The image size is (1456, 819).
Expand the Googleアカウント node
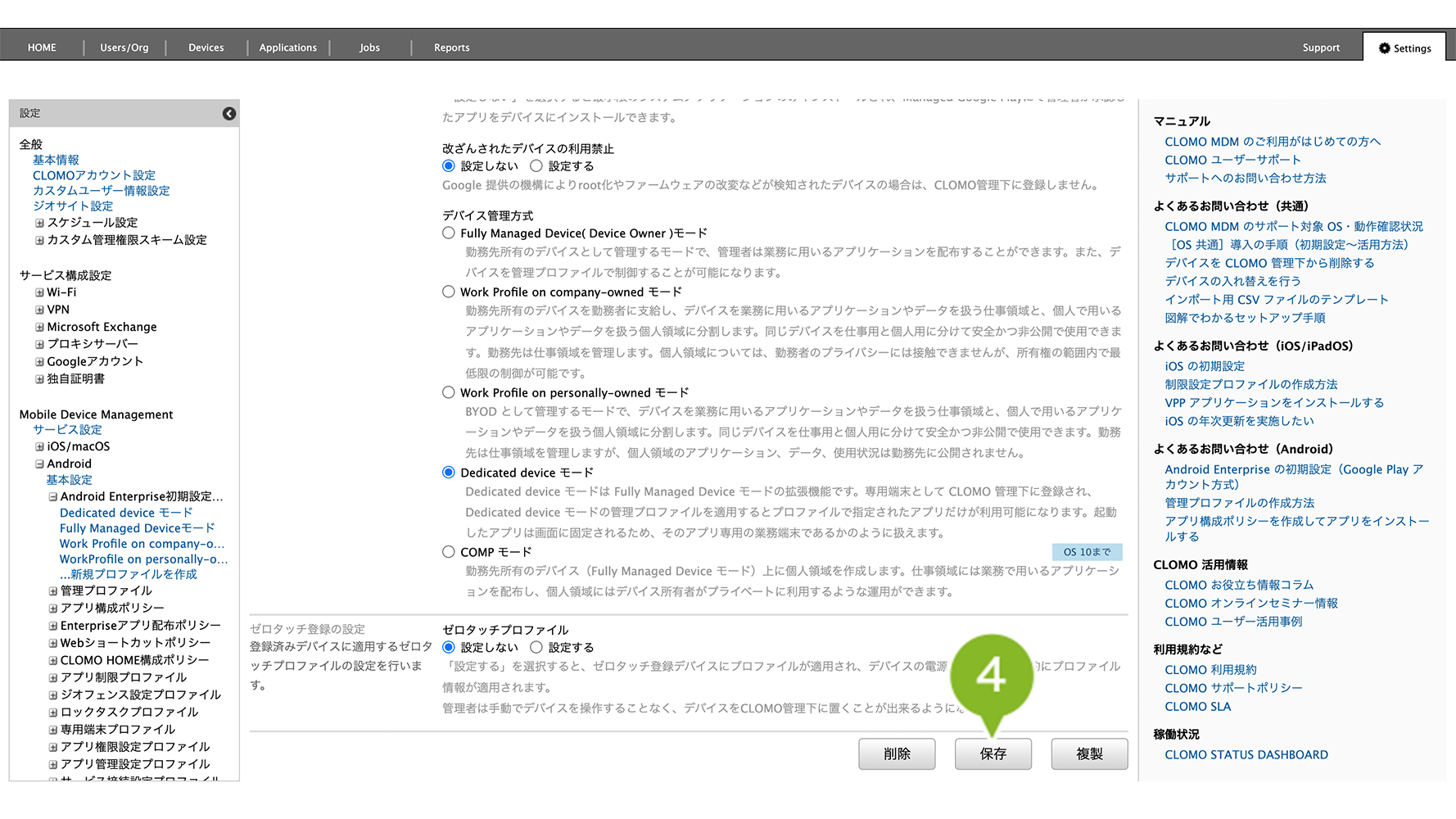click(39, 362)
